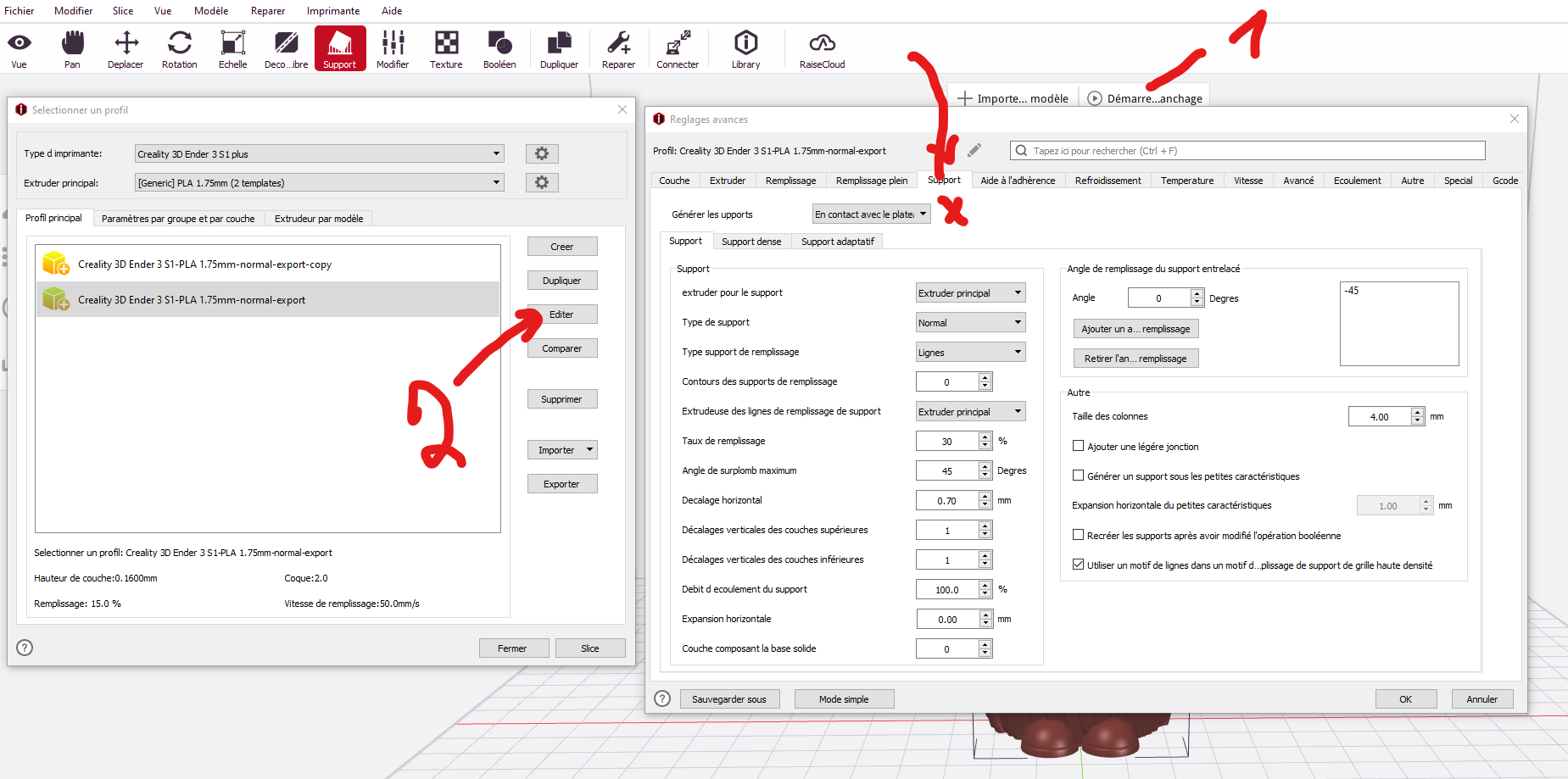Toggle Recréer les supports après opération booléenne
Screen dimensions: 1568x779
coord(1078,535)
